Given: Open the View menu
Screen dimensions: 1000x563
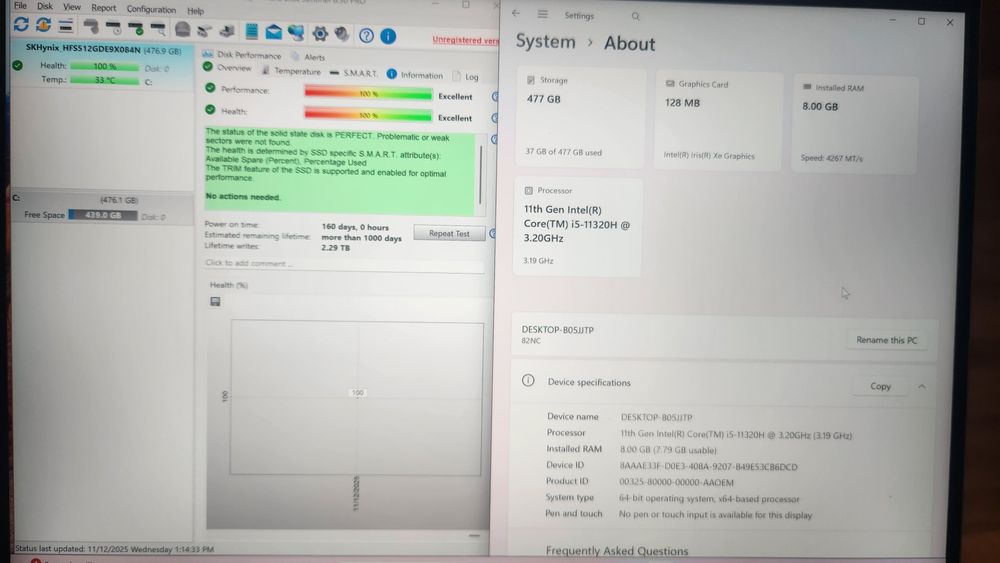Looking at the screenshot, I should pos(72,7).
